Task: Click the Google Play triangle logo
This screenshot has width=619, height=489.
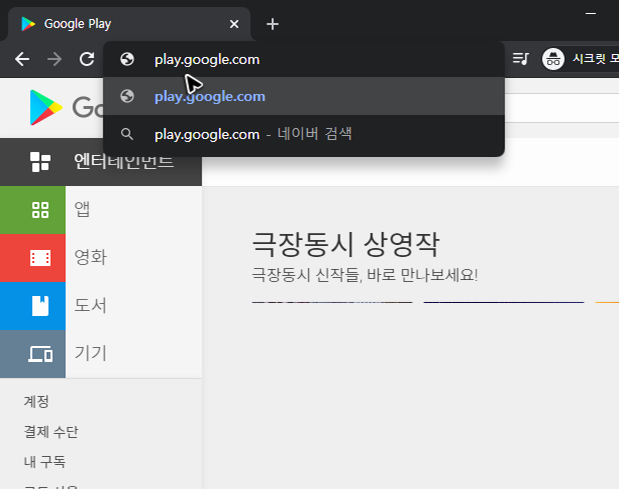Action: [46, 107]
